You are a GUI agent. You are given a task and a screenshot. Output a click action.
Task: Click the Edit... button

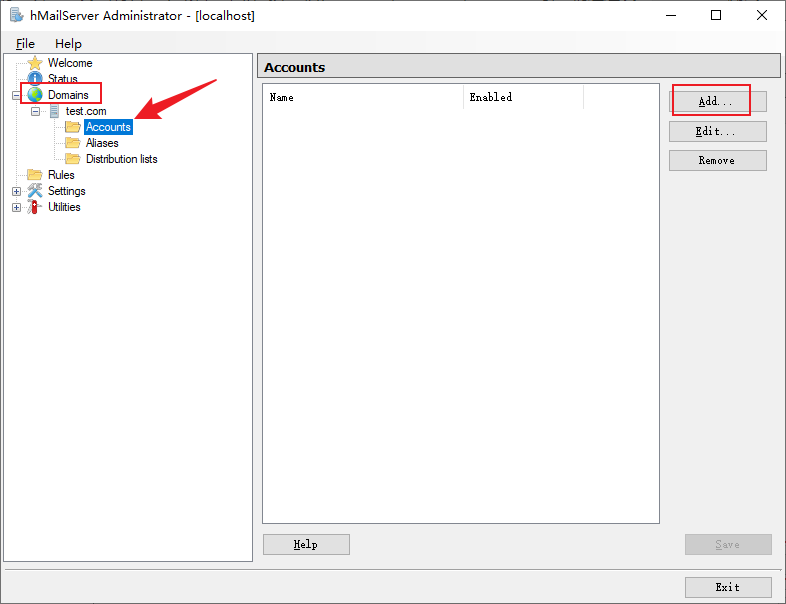[x=717, y=131]
